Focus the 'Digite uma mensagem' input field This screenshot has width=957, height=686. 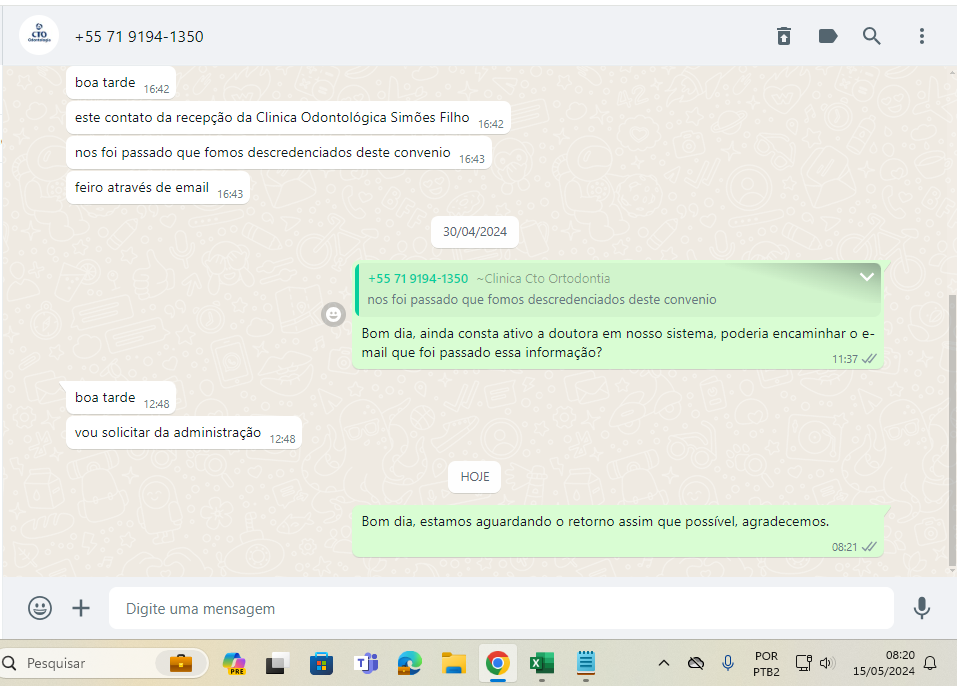click(x=501, y=608)
